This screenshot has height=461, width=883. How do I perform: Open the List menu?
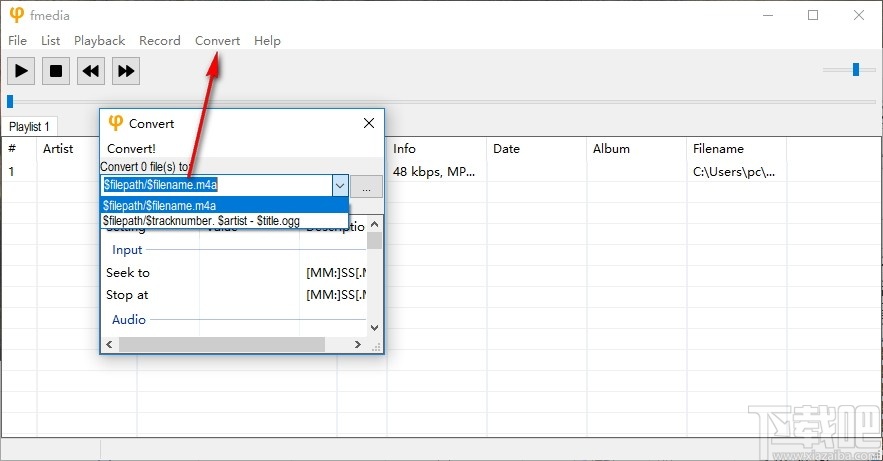pos(50,41)
